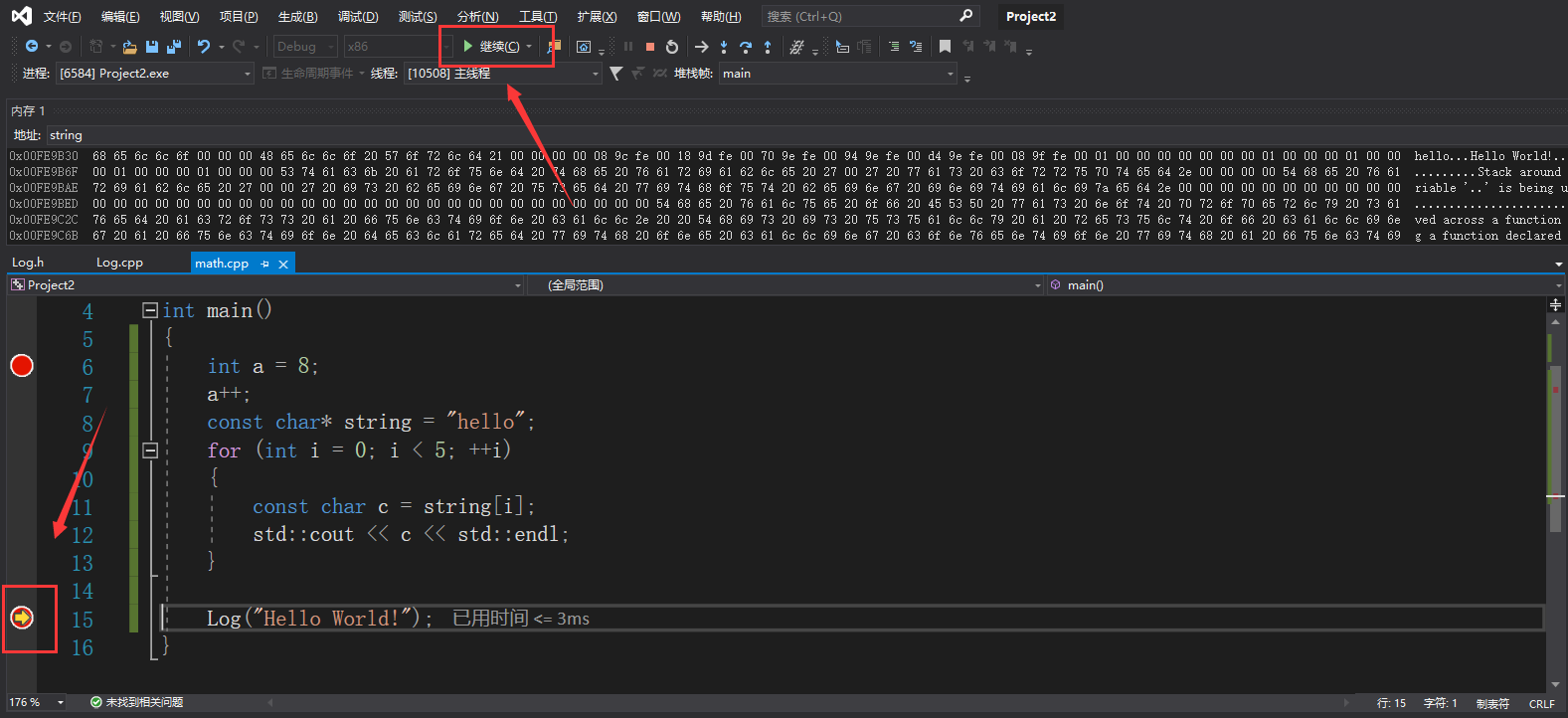Screen dimensions: 1568x718
Task: Open the 176 % zoom dropdown
Action: click(38, 702)
